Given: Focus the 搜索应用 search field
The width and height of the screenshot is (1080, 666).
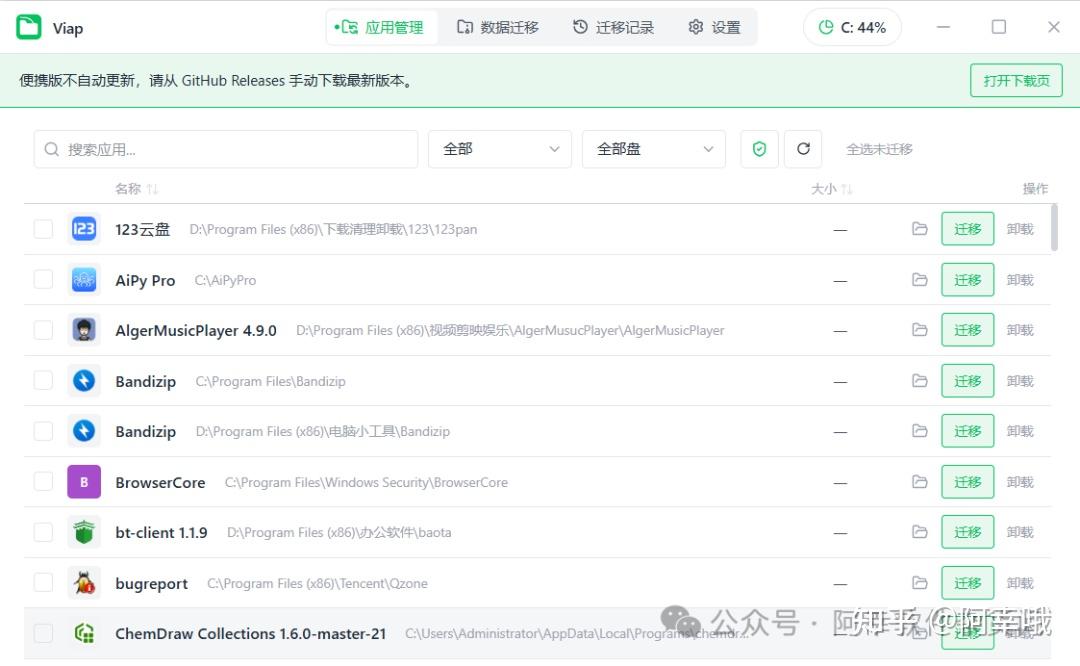Looking at the screenshot, I should coord(226,149).
